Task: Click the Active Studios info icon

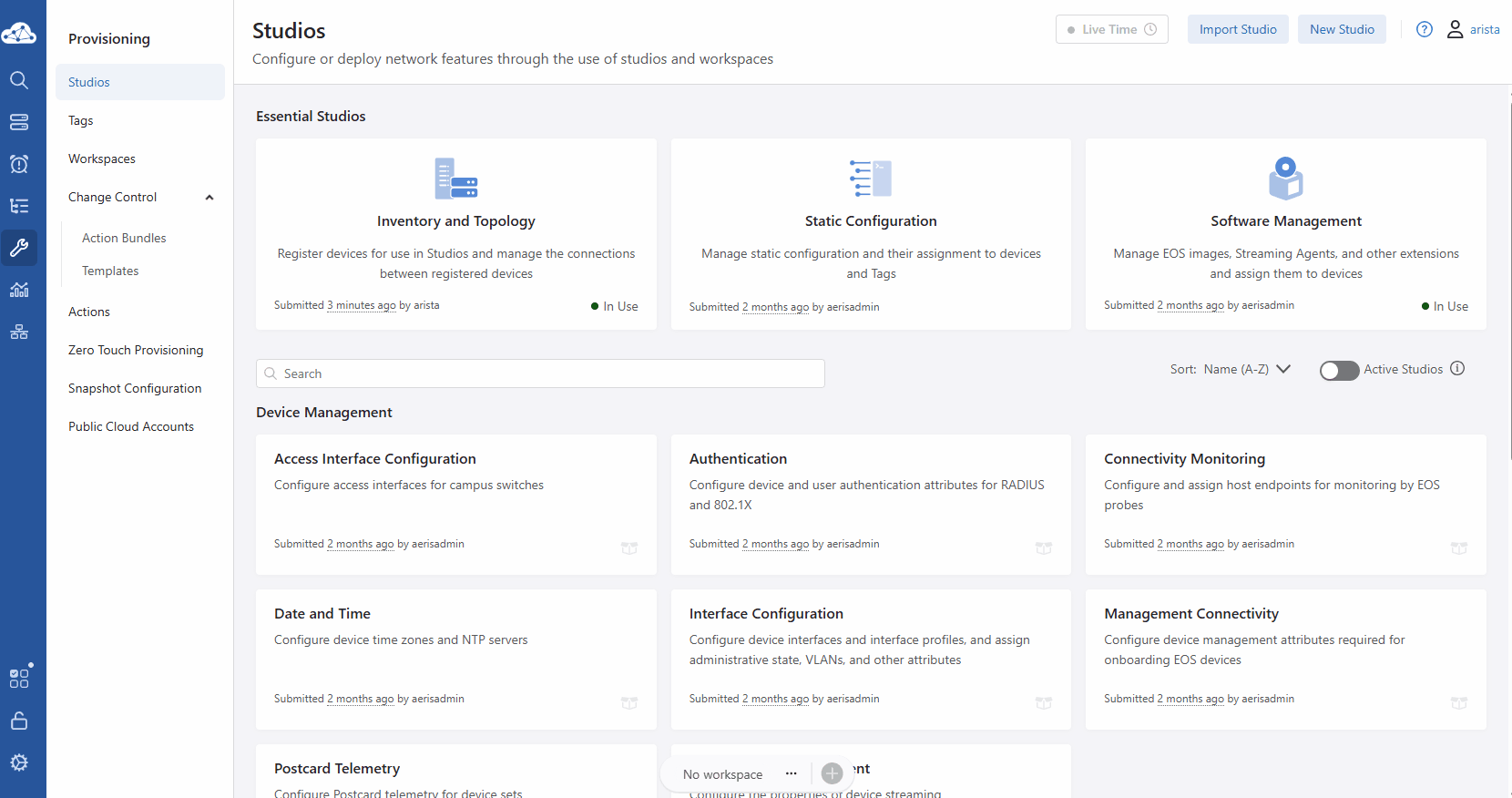Action: click(1457, 368)
